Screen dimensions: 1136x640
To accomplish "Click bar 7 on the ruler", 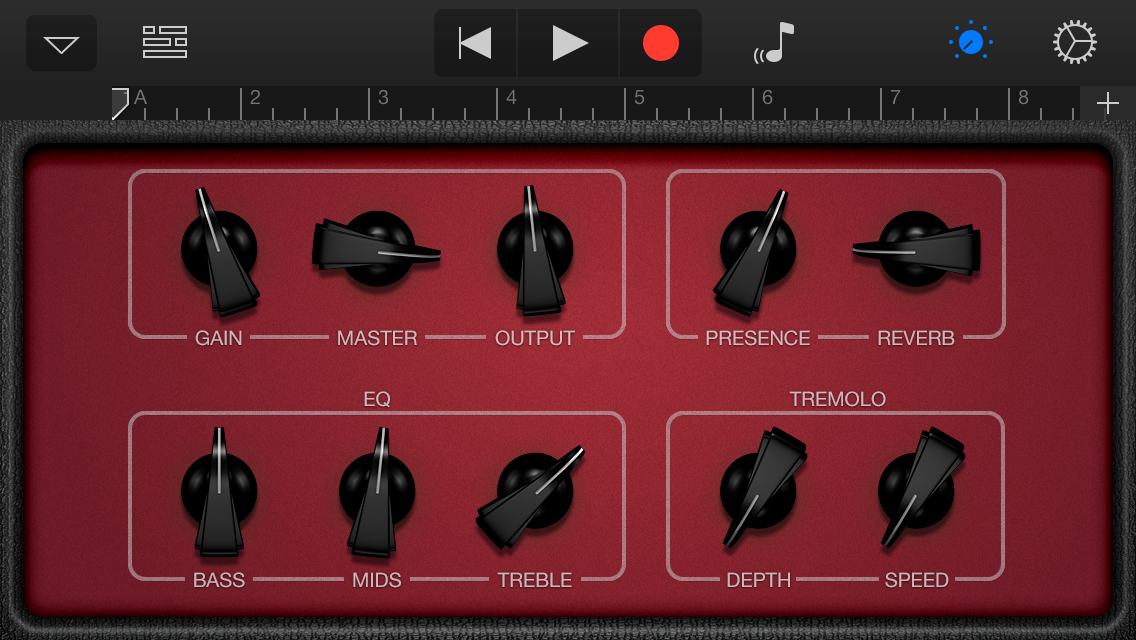I will click(895, 98).
